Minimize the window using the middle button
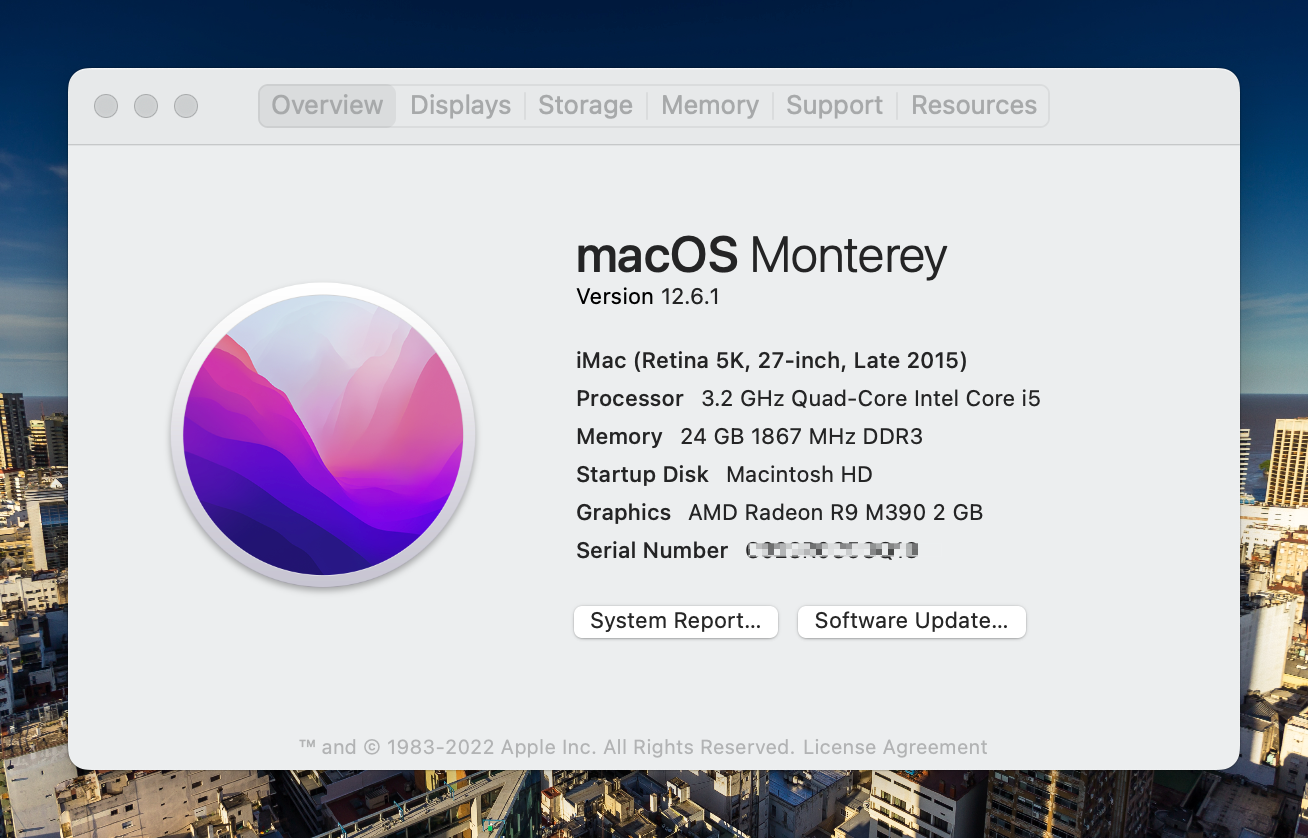Screen dimensions: 1308x838 [146, 106]
